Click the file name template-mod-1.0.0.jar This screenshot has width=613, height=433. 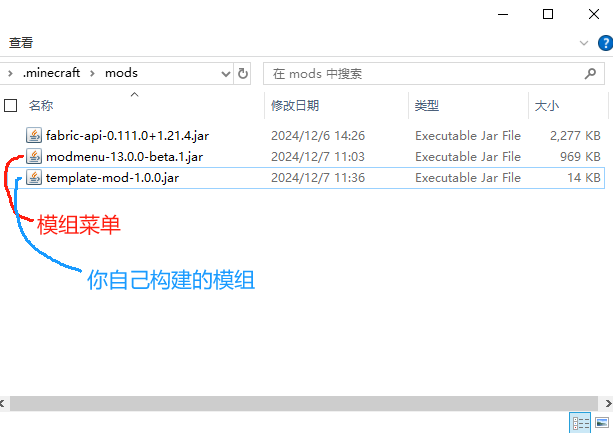pyautogui.click(x=113, y=178)
